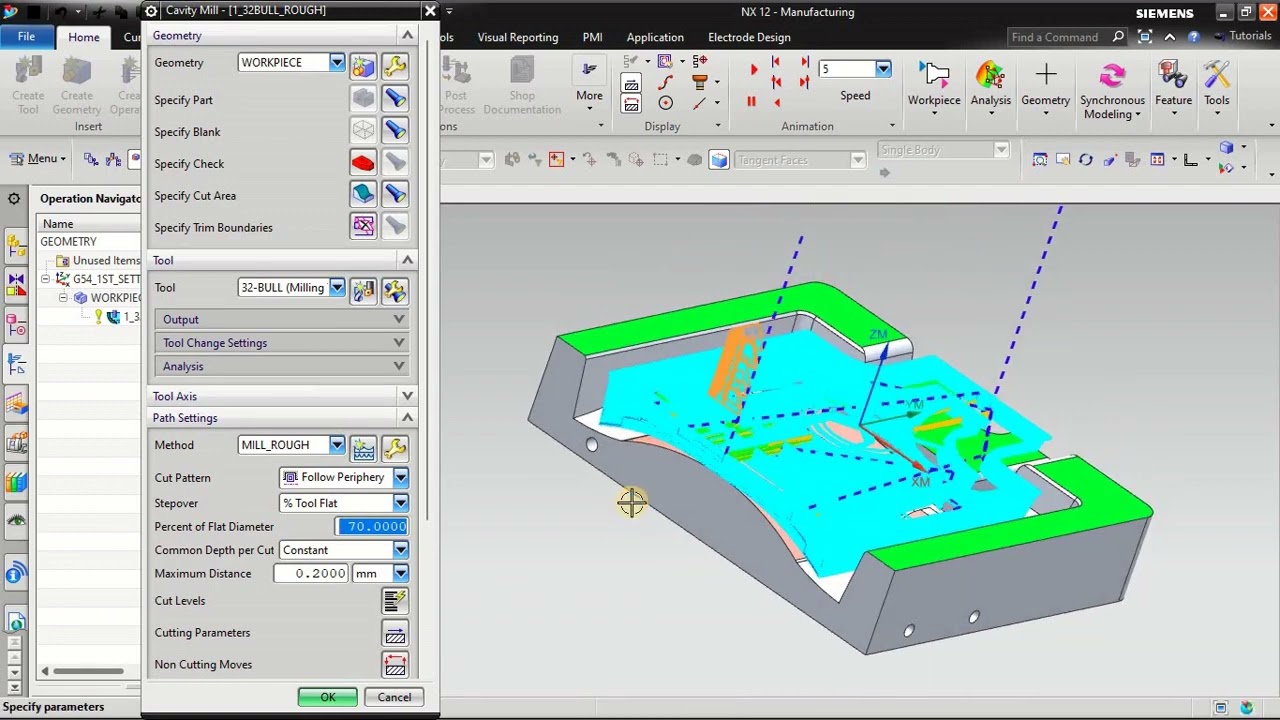Click the command finder search icon
The image size is (1280, 720).
pos(1118,37)
